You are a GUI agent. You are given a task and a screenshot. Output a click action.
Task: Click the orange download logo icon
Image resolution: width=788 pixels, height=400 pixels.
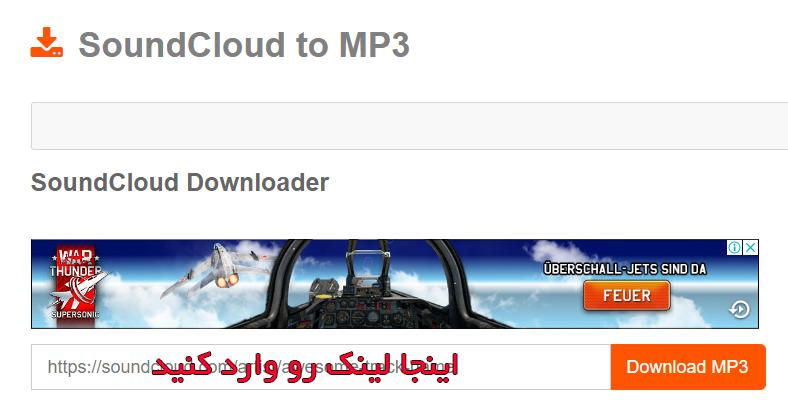coord(47,43)
